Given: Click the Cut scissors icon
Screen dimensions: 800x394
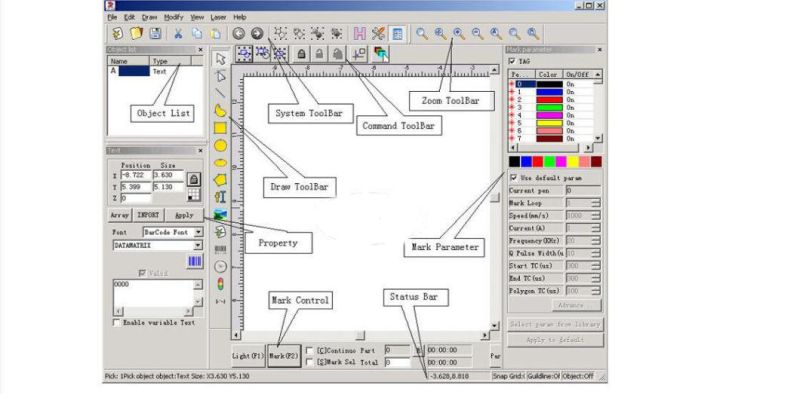Looking at the screenshot, I should click(x=178, y=34).
